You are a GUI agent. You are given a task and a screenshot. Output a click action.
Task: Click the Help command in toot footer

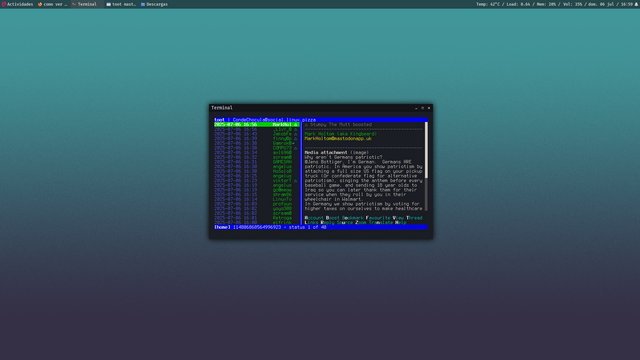(x=401, y=222)
